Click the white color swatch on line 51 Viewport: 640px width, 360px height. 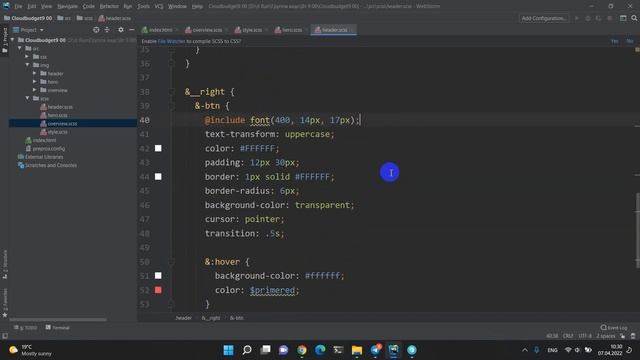tap(158, 276)
